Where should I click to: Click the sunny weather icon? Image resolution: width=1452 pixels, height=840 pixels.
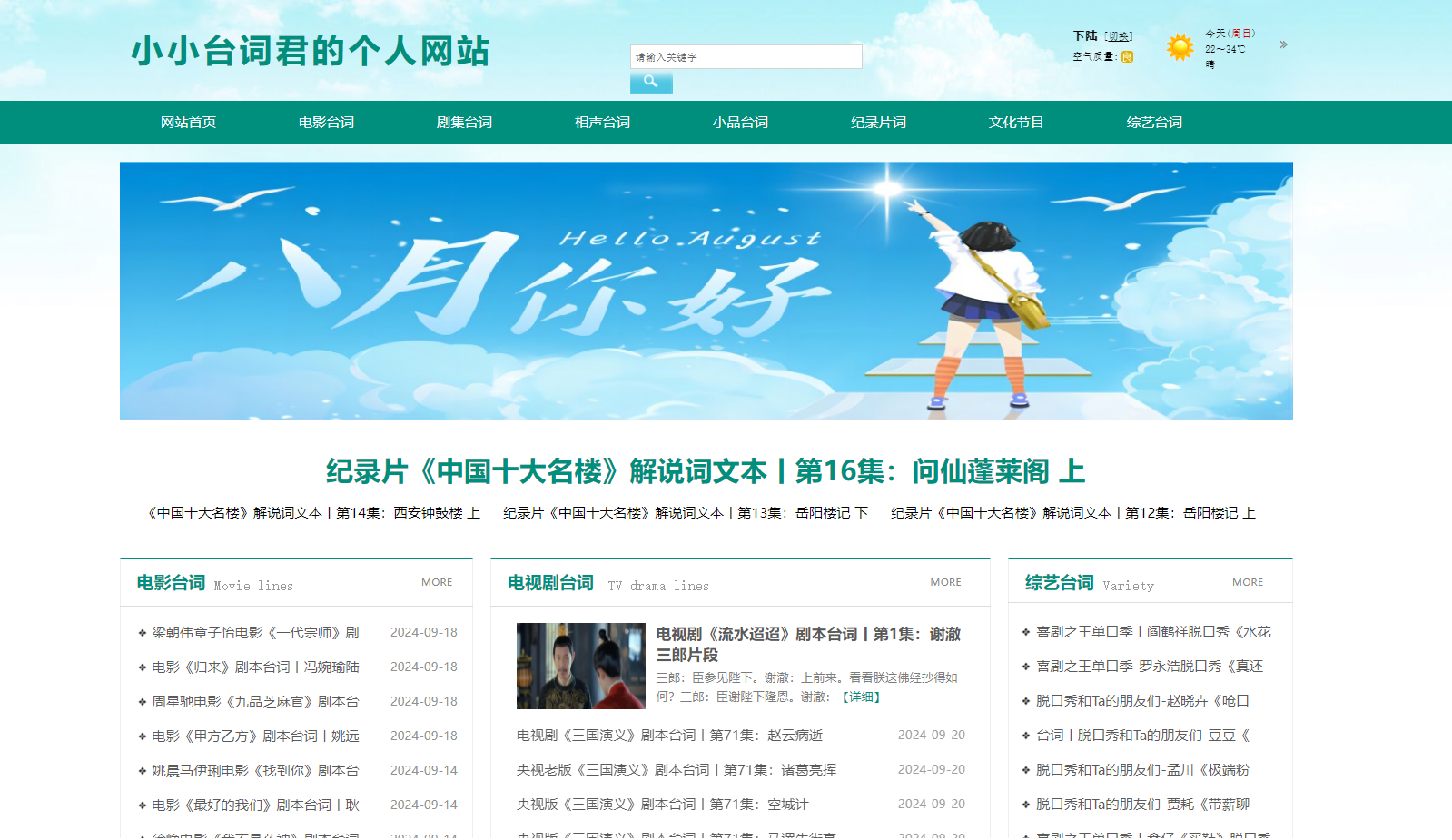pos(1180,46)
